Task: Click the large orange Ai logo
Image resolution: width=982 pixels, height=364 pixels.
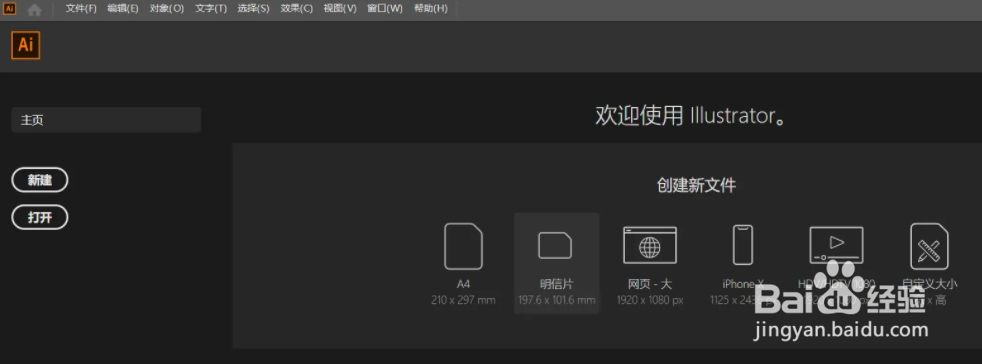Action: (x=26, y=46)
